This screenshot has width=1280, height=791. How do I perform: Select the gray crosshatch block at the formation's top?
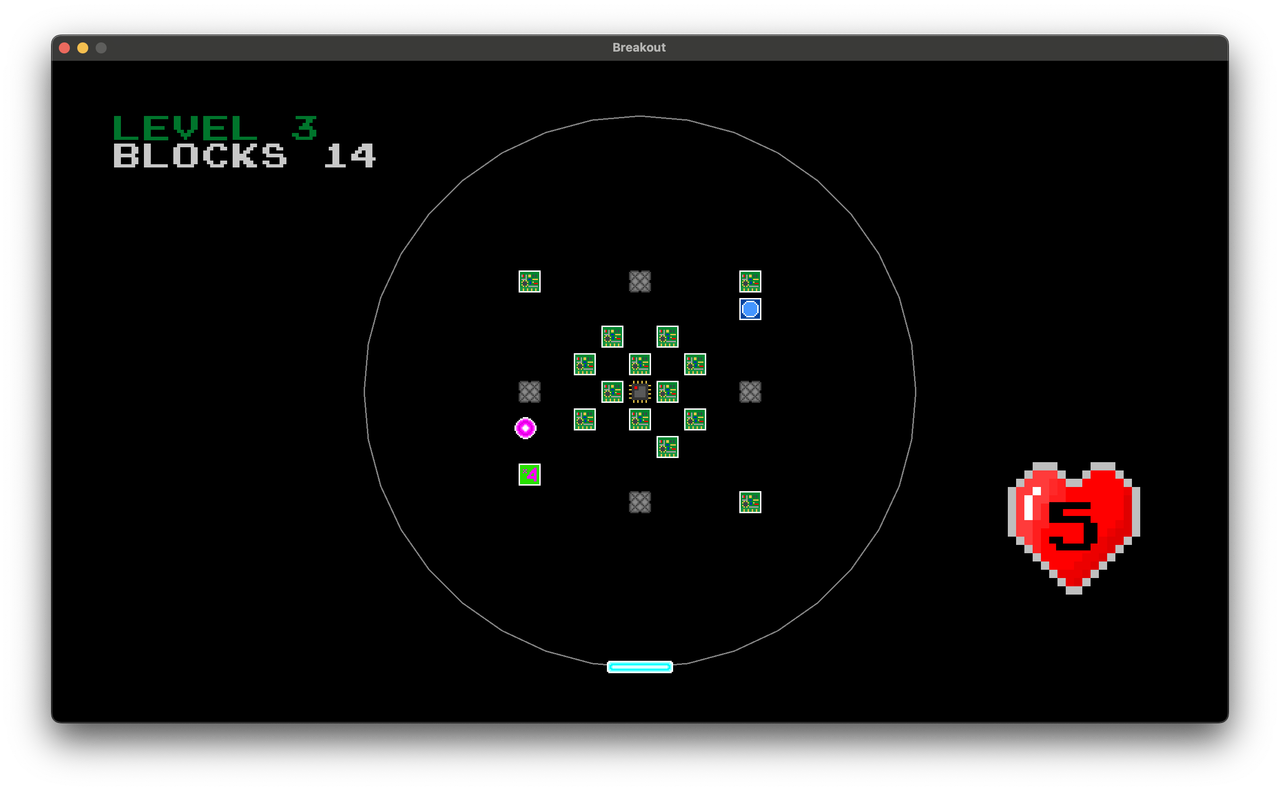[x=640, y=281]
